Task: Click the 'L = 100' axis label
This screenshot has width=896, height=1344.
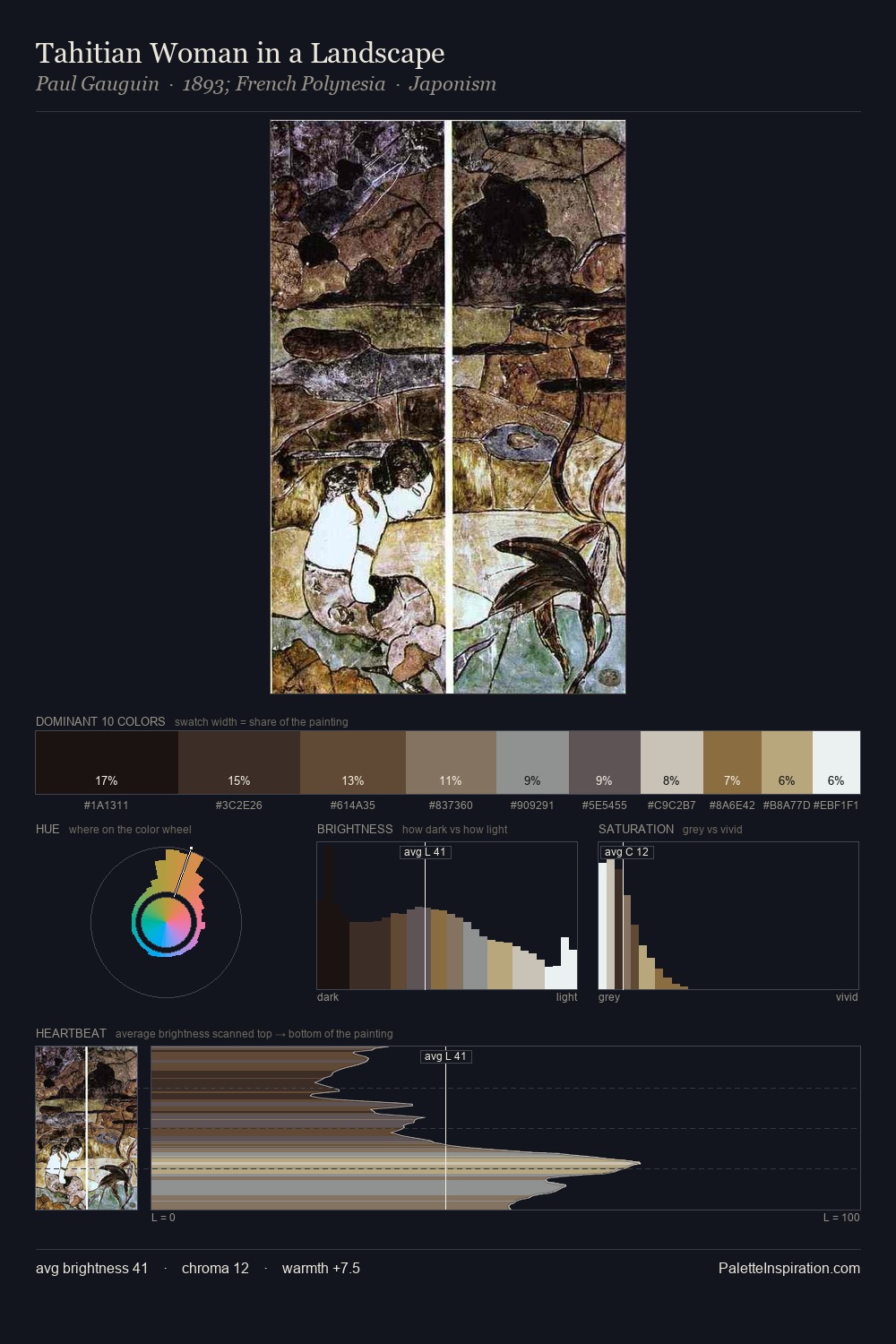Action: pos(841,1218)
